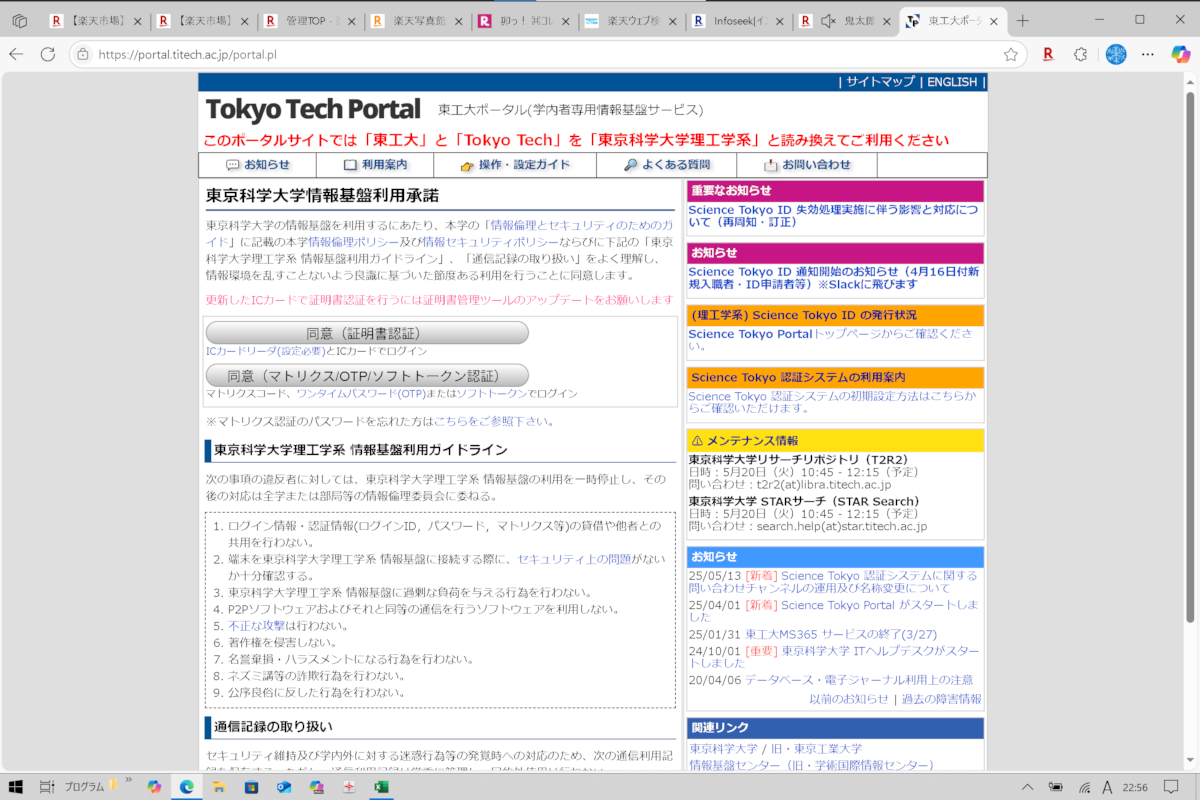Open the Edge profile avatar
Screen dimensions: 1200x800
tap(1116, 54)
